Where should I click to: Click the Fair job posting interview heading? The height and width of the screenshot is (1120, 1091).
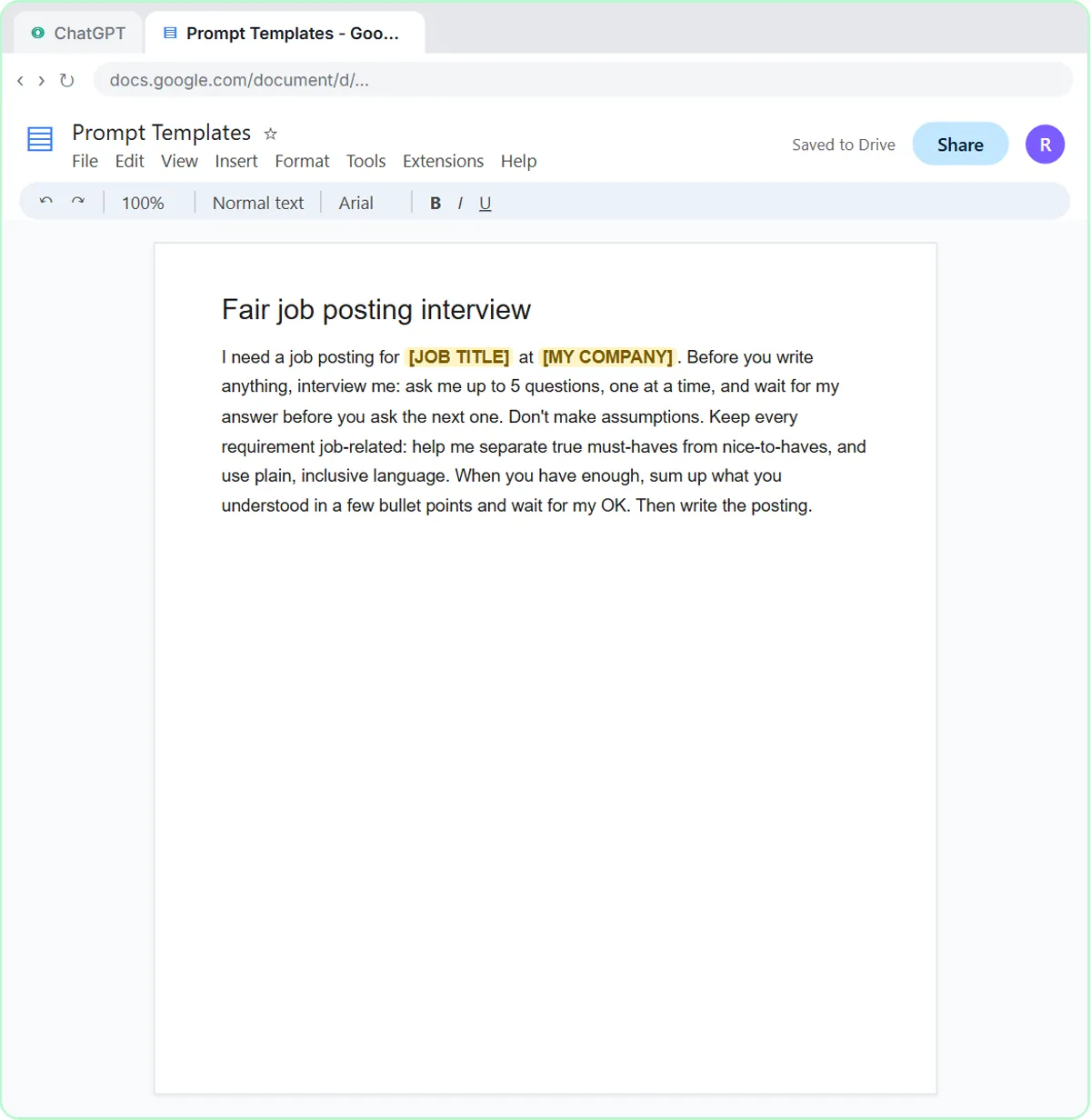[375, 309]
